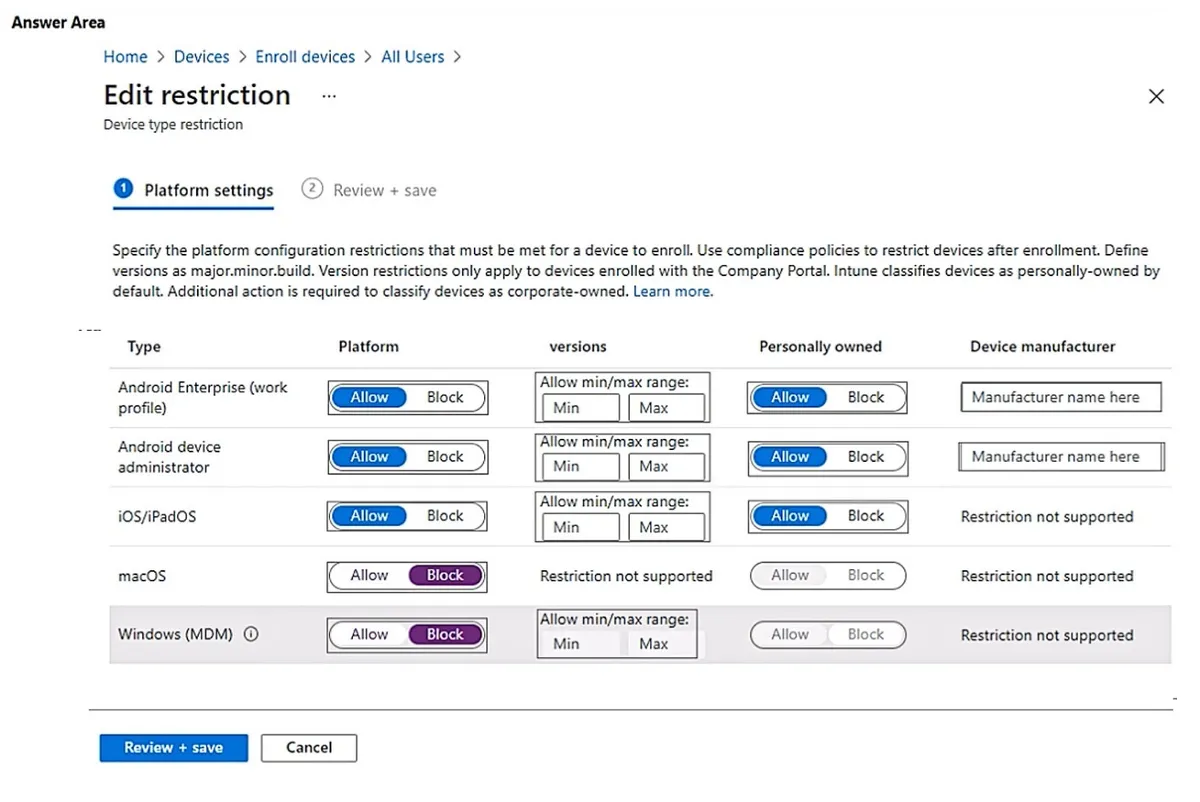
Task: Click the blue Review + save button
Action: click(x=173, y=747)
